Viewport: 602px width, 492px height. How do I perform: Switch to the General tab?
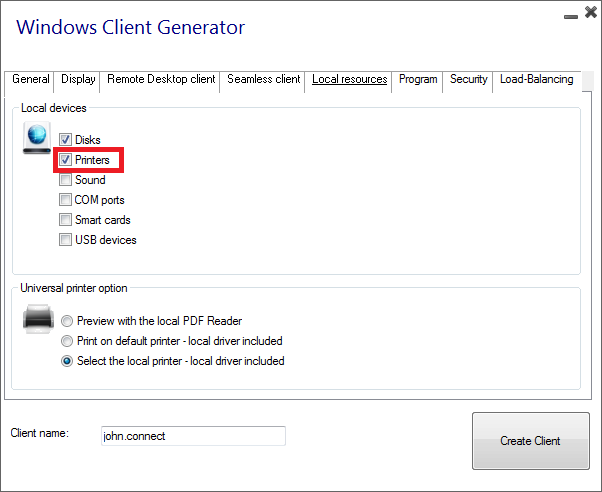(31, 80)
